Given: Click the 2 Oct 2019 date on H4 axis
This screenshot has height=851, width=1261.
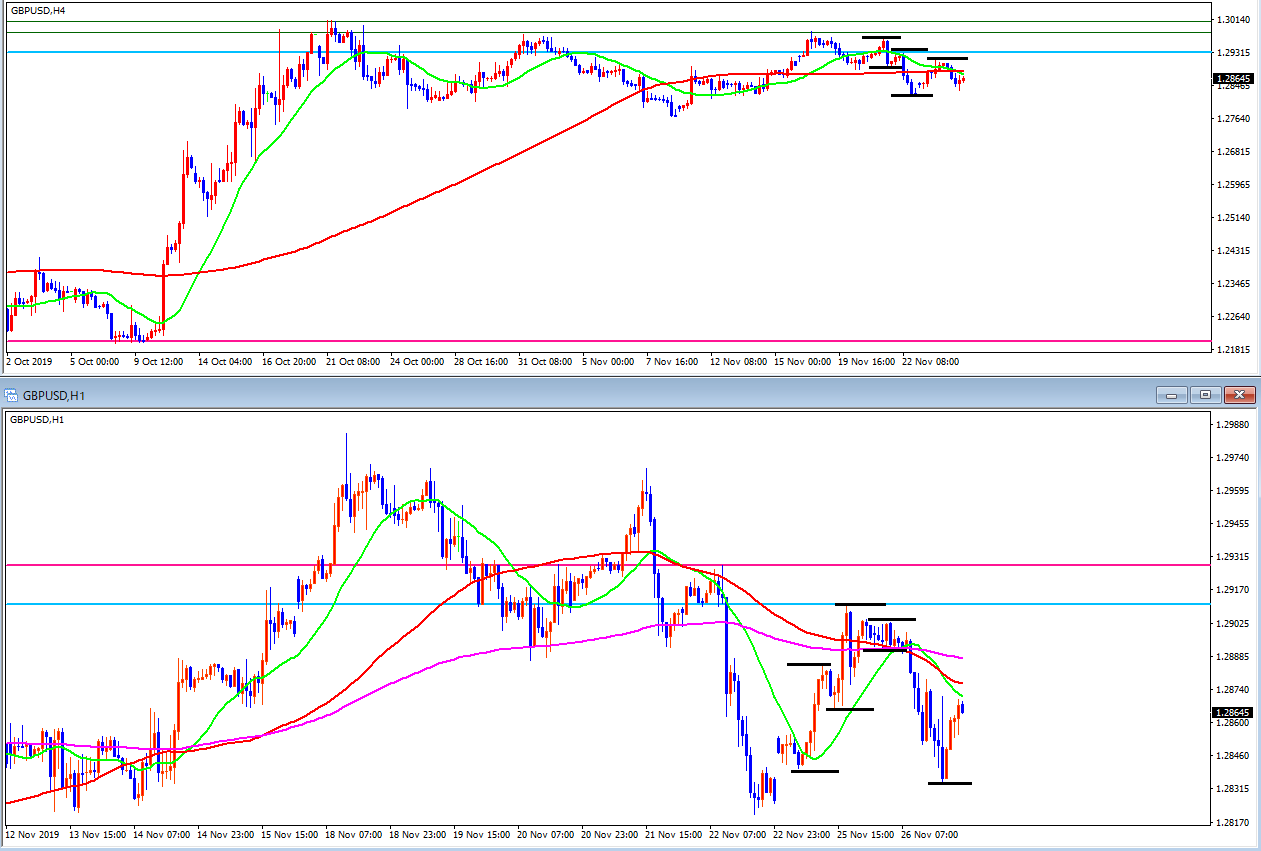Looking at the screenshot, I should [27, 362].
